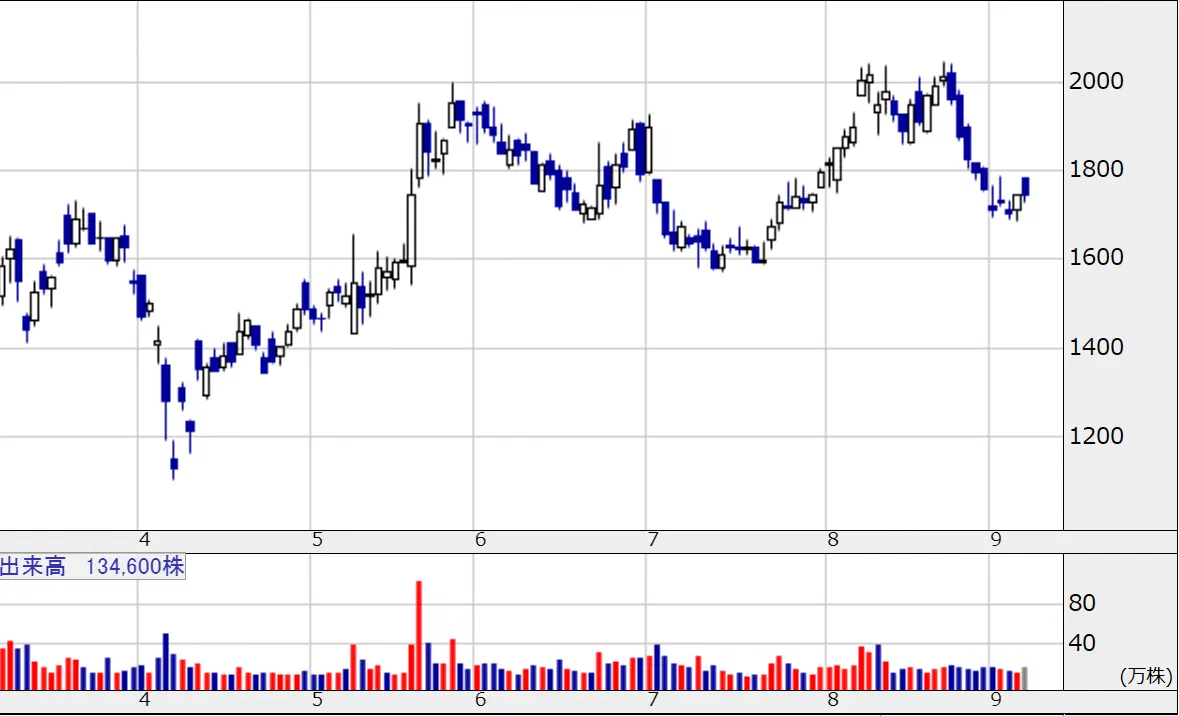The image size is (1179, 716).
Task: Click month 5 label under the volume chart
Action: (x=317, y=700)
